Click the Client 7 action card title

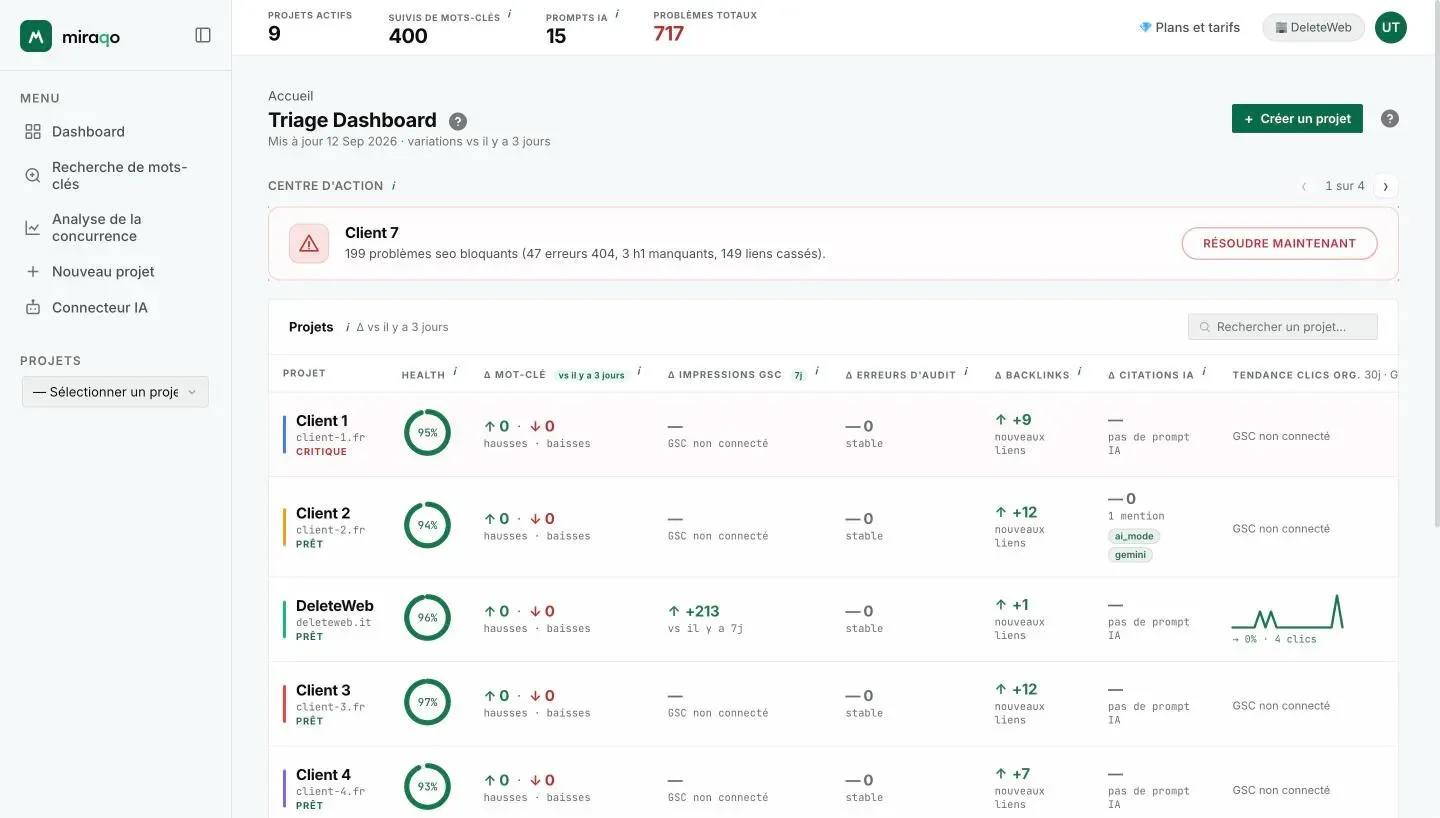click(x=372, y=233)
